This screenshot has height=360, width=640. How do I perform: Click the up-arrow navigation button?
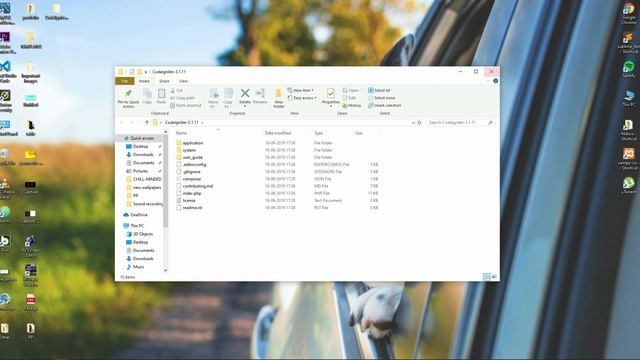click(x=147, y=122)
